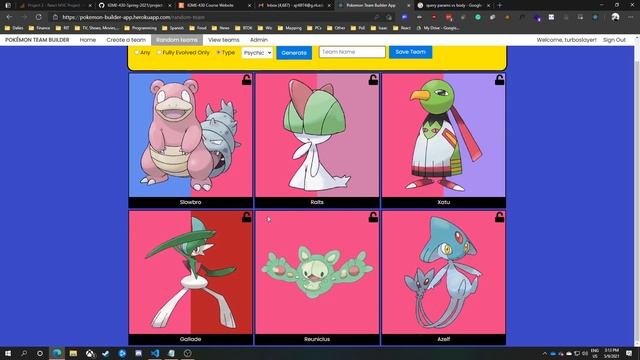The width and height of the screenshot is (640, 360).
Task: Open the notification center icon
Action: pyautogui.click(x=629, y=353)
